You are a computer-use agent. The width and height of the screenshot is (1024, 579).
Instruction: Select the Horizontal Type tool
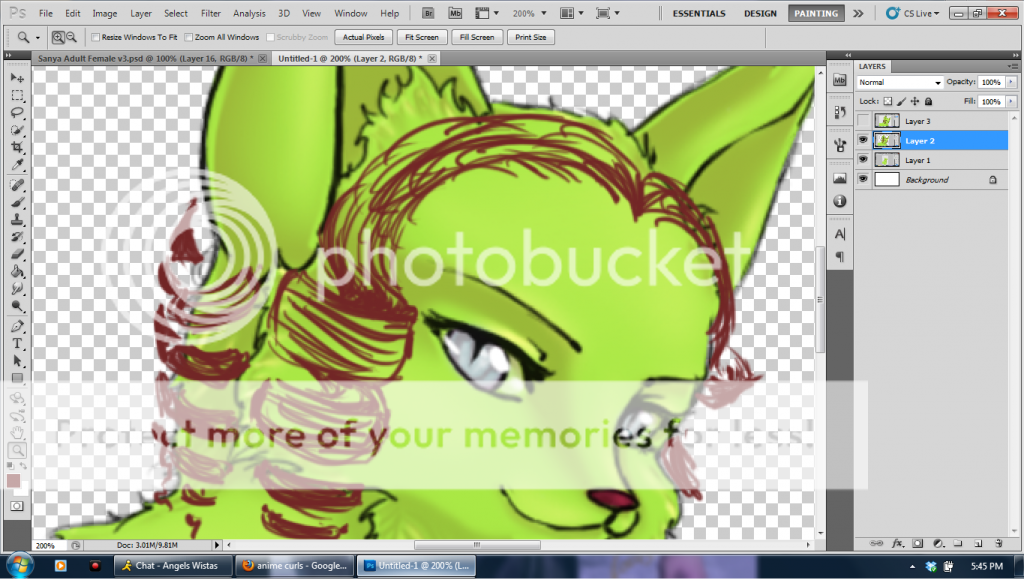point(17,343)
